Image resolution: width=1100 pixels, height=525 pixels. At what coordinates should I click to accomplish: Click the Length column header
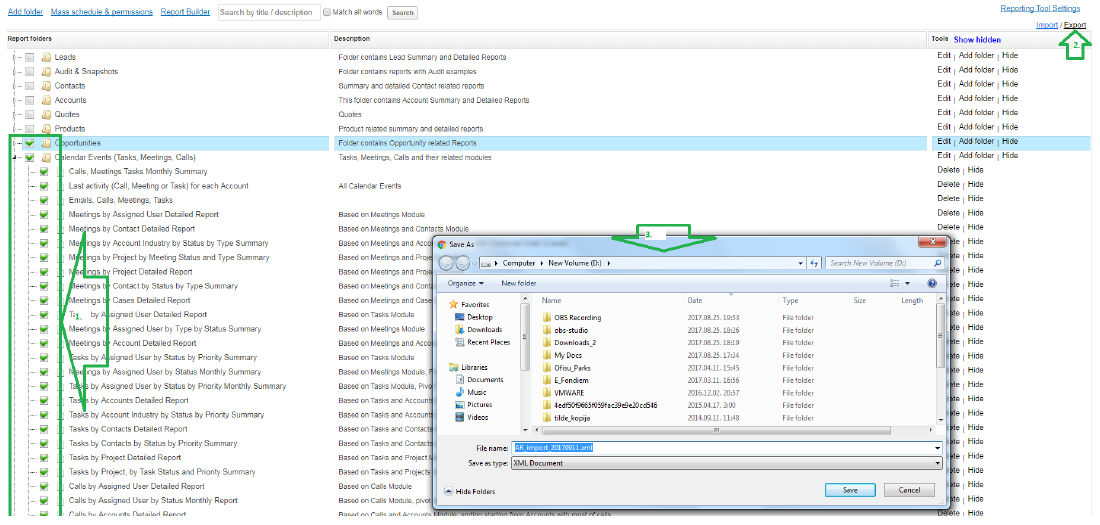click(x=912, y=300)
